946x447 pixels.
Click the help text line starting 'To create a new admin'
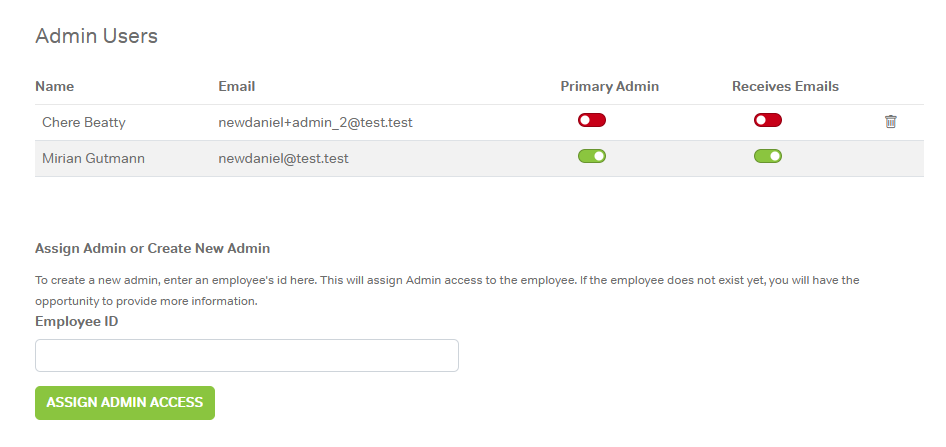(447, 280)
